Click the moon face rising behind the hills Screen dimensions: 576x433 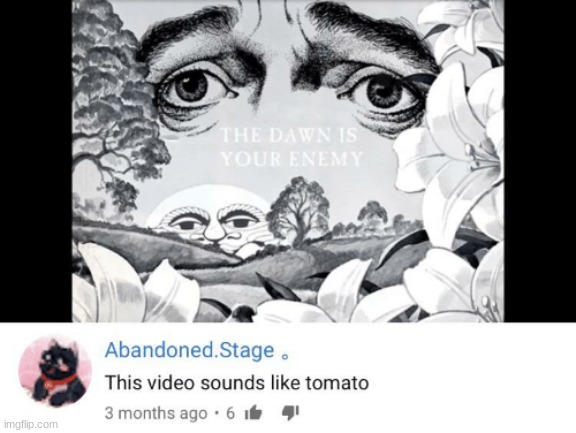(x=212, y=221)
